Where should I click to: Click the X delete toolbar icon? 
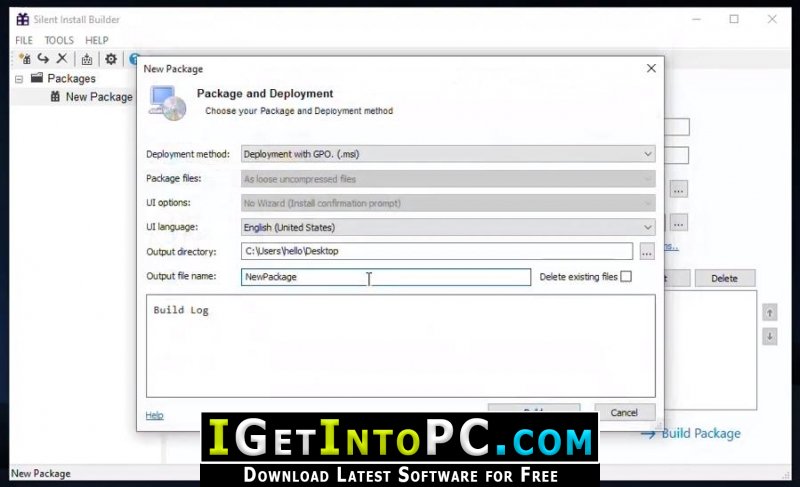click(62, 59)
